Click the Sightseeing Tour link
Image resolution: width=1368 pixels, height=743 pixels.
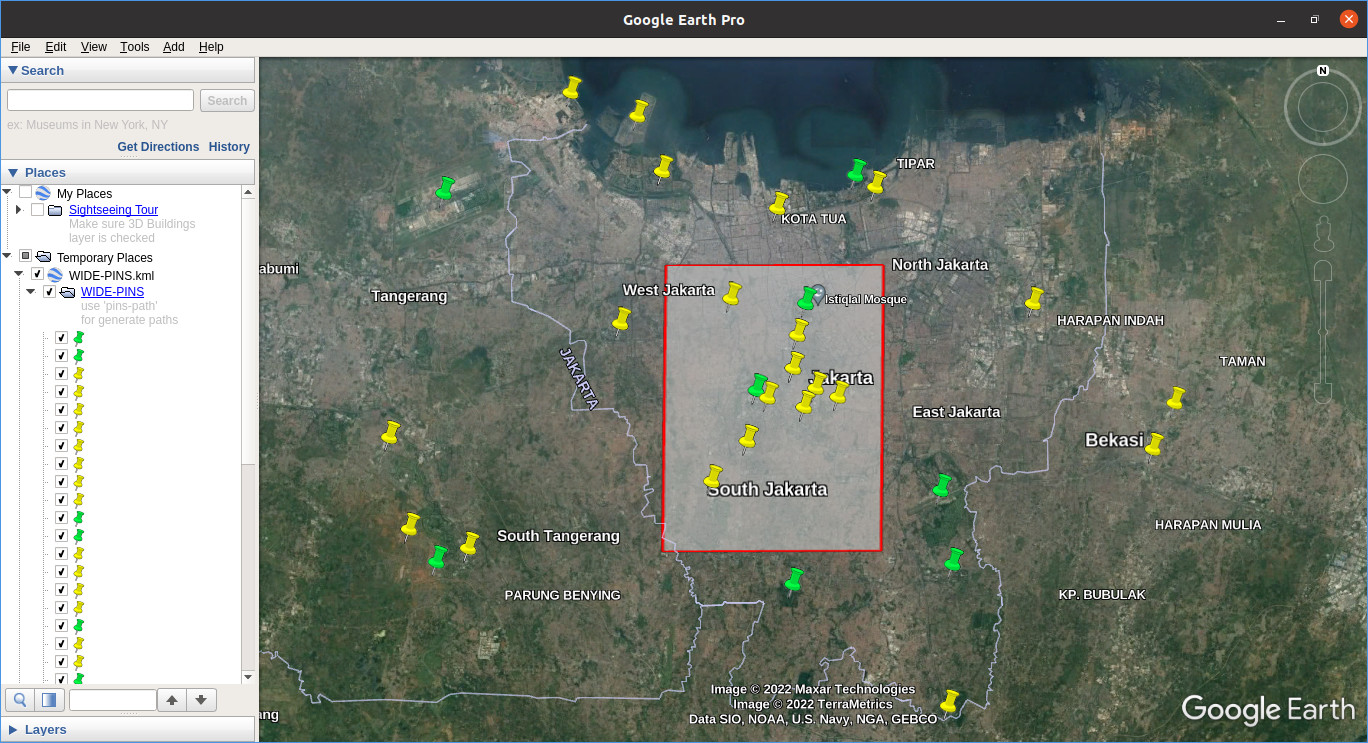113,210
